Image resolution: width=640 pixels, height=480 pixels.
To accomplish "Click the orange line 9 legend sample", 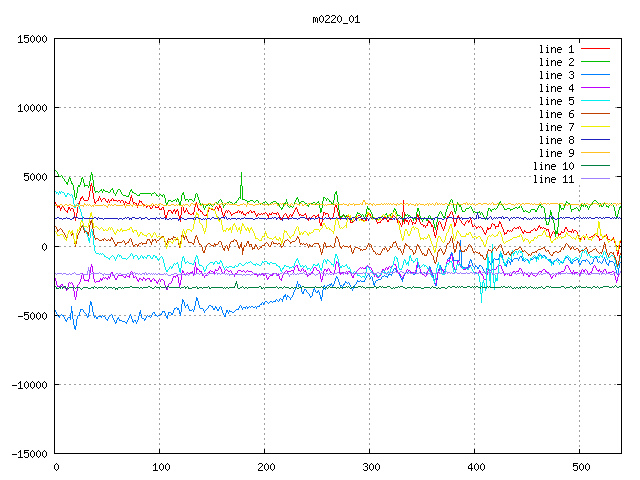I will coord(595,153).
